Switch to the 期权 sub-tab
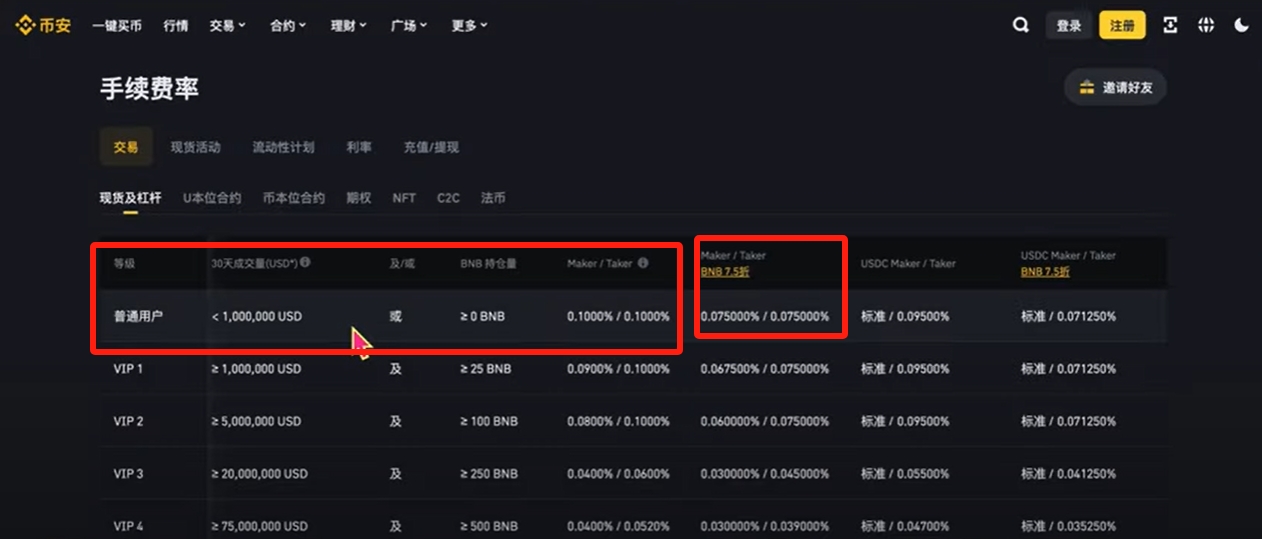The width and height of the screenshot is (1262, 539). point(359,198)
